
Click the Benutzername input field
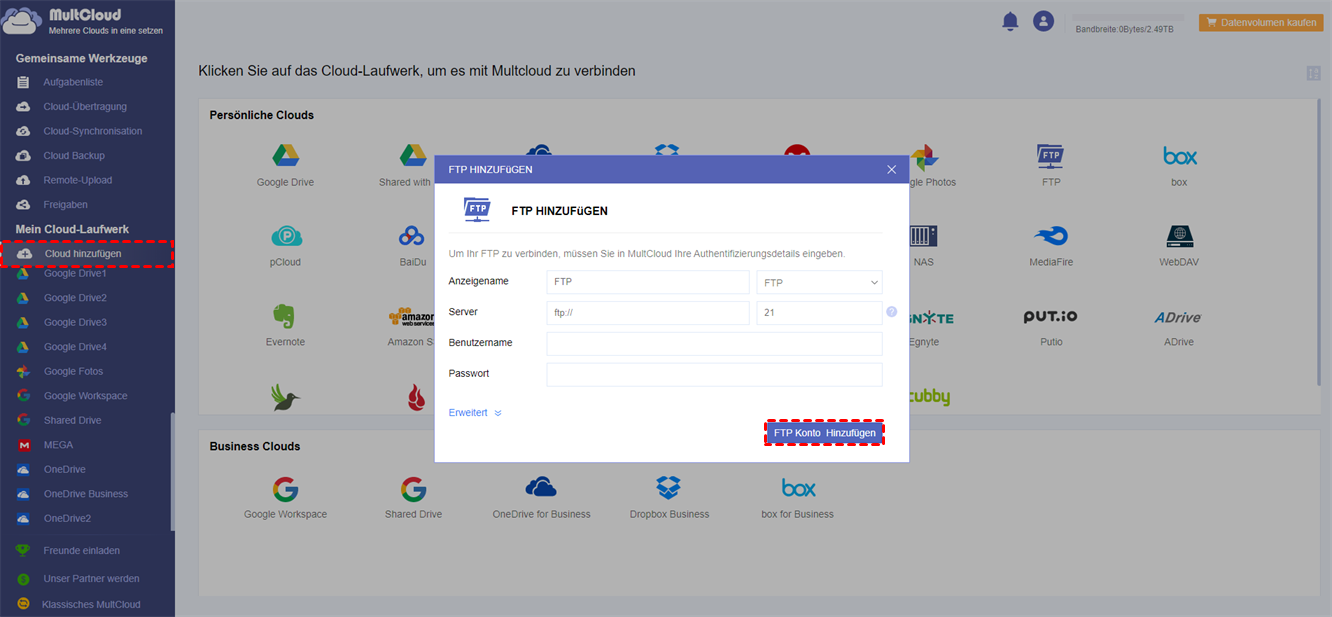[x=714, y=344]
